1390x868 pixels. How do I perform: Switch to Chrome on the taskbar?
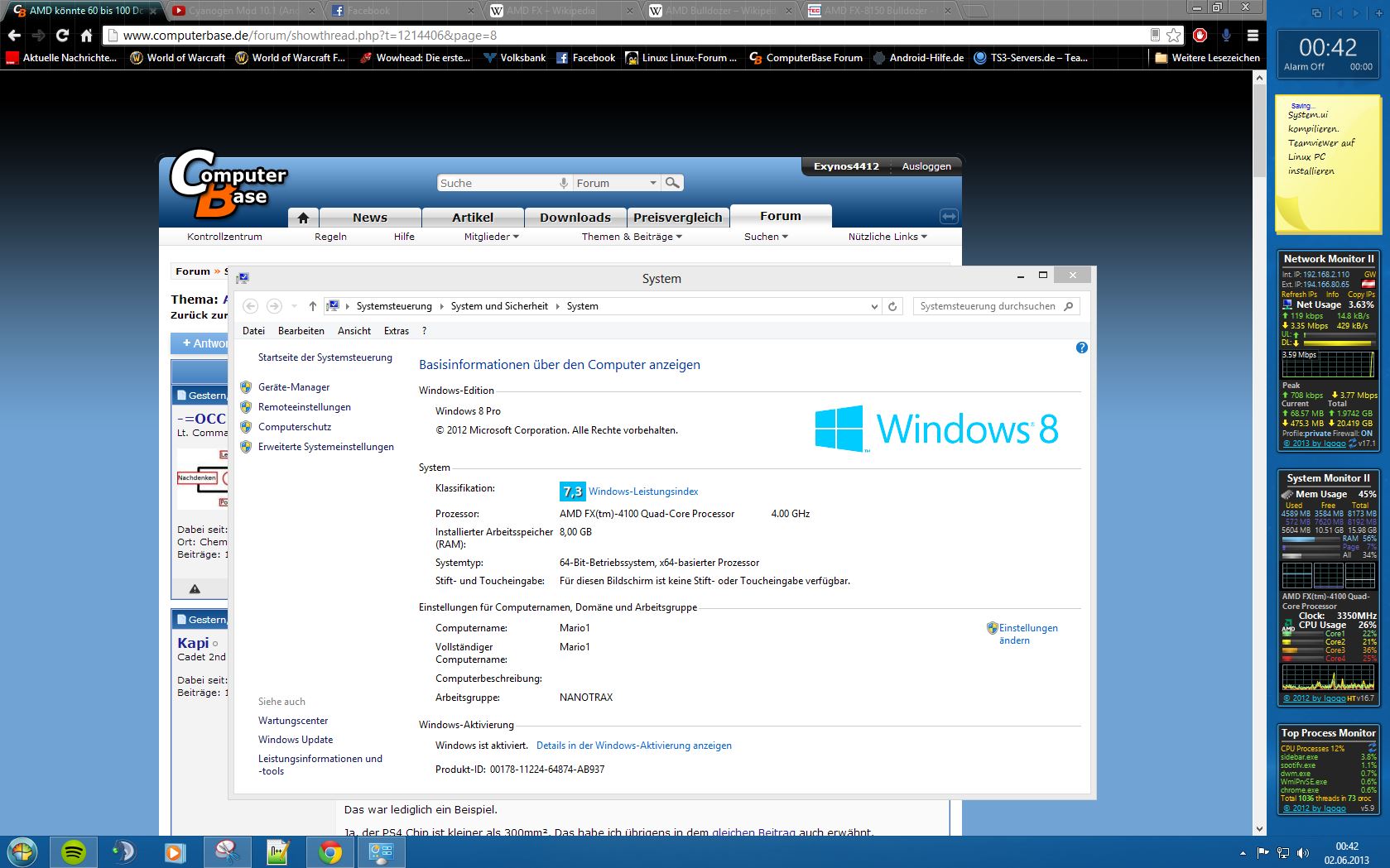coord(329,851)
